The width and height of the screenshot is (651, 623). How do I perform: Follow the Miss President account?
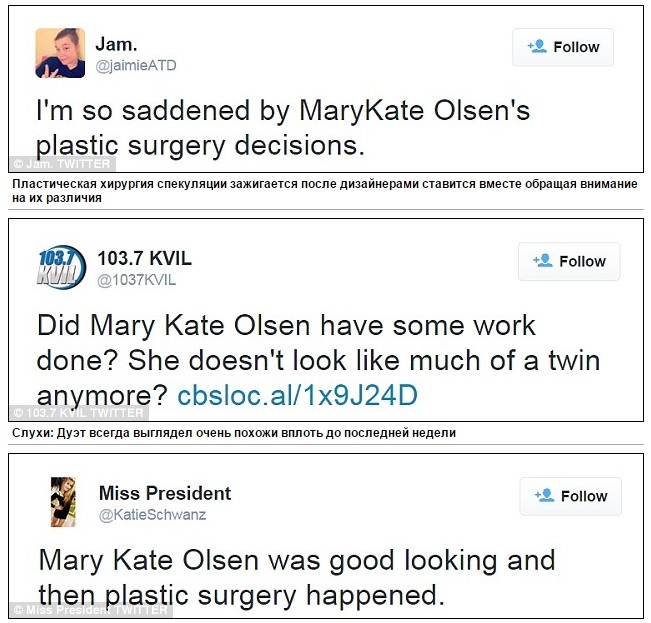(x=571, y=496)
